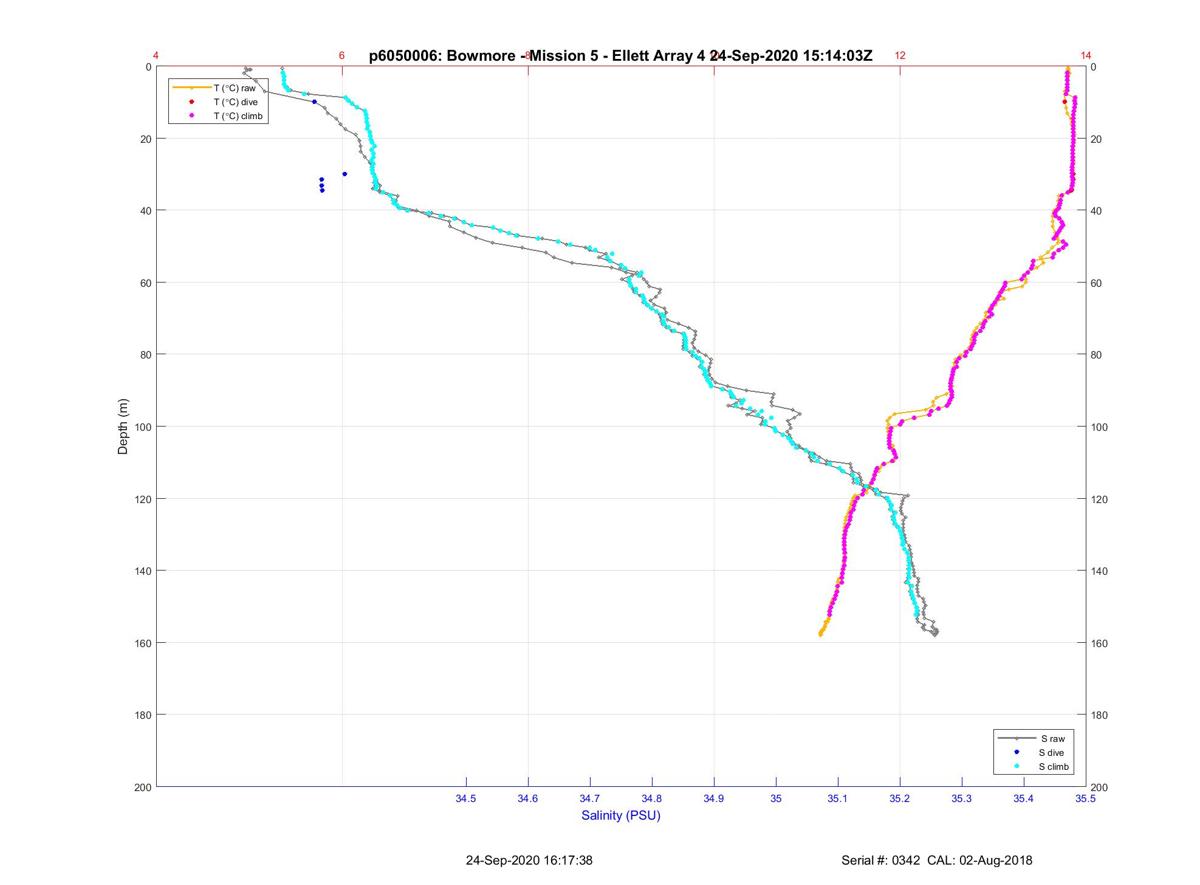Select the 'S climb' legend entry
The width and height of the screenshot is (1200, 885).
click(x=1033, y=766)
